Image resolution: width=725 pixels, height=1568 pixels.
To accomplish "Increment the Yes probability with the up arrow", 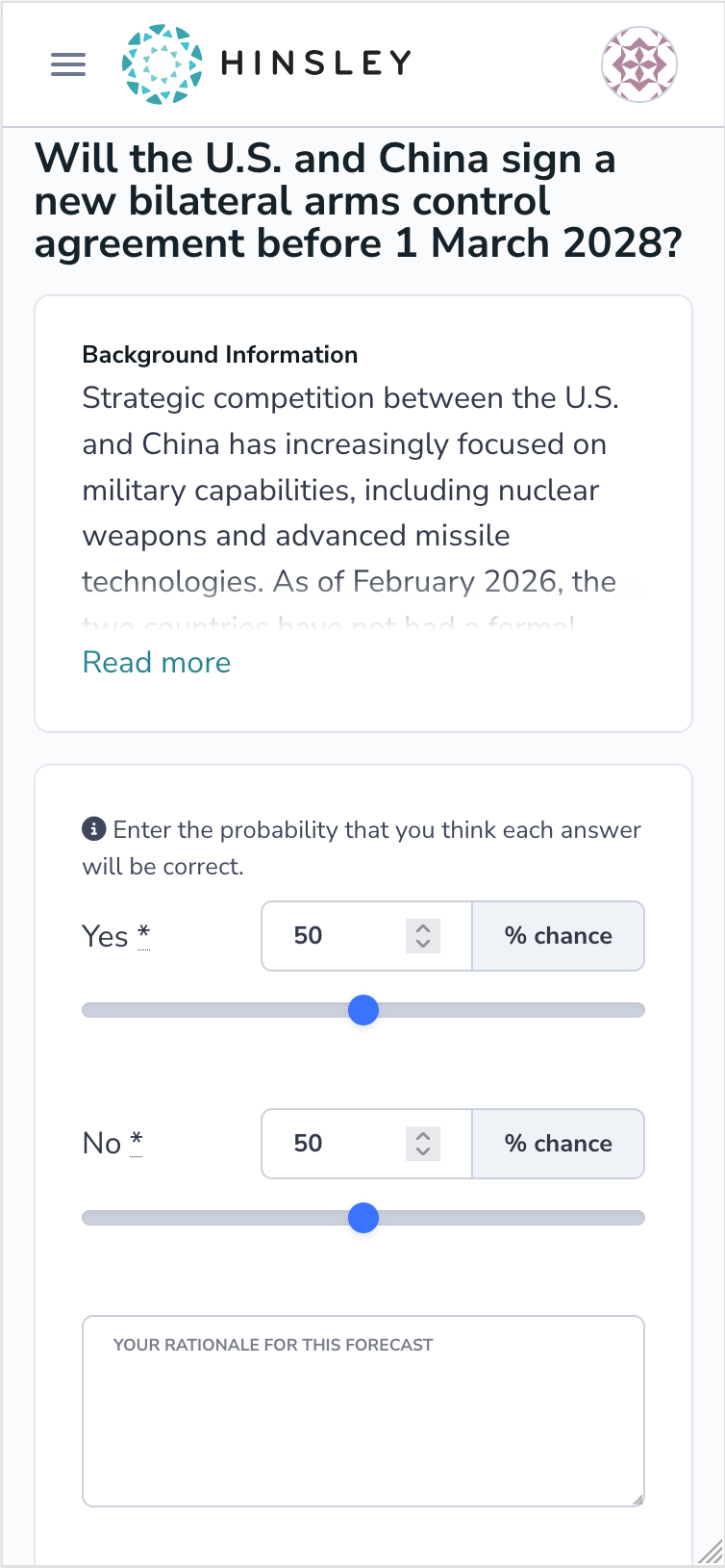I will (x=421, y=928).
